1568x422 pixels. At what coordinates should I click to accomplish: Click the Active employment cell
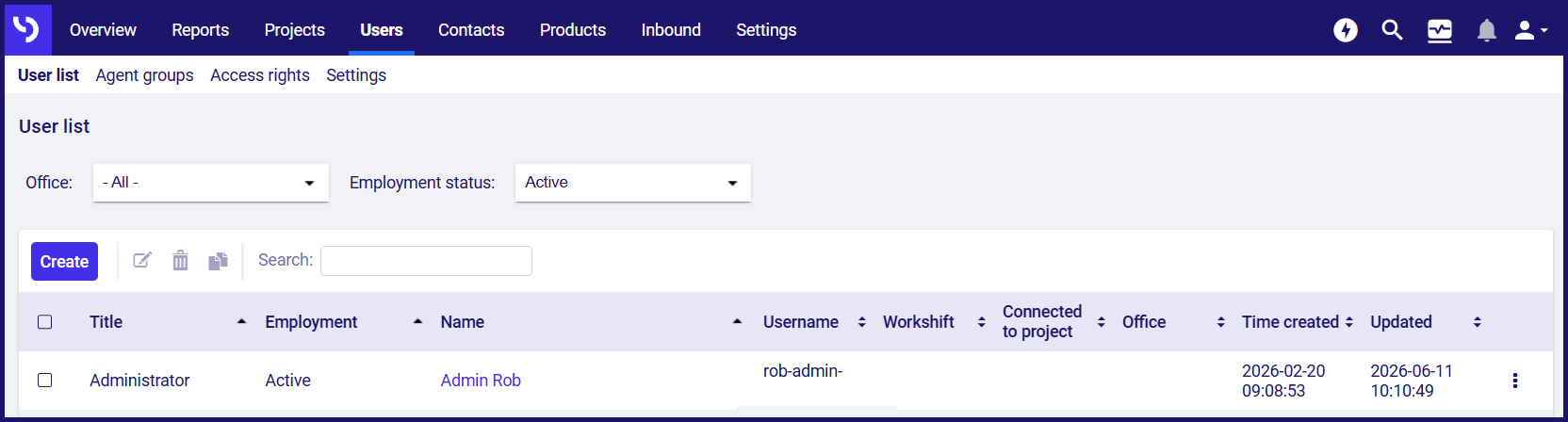coord(287,381)
